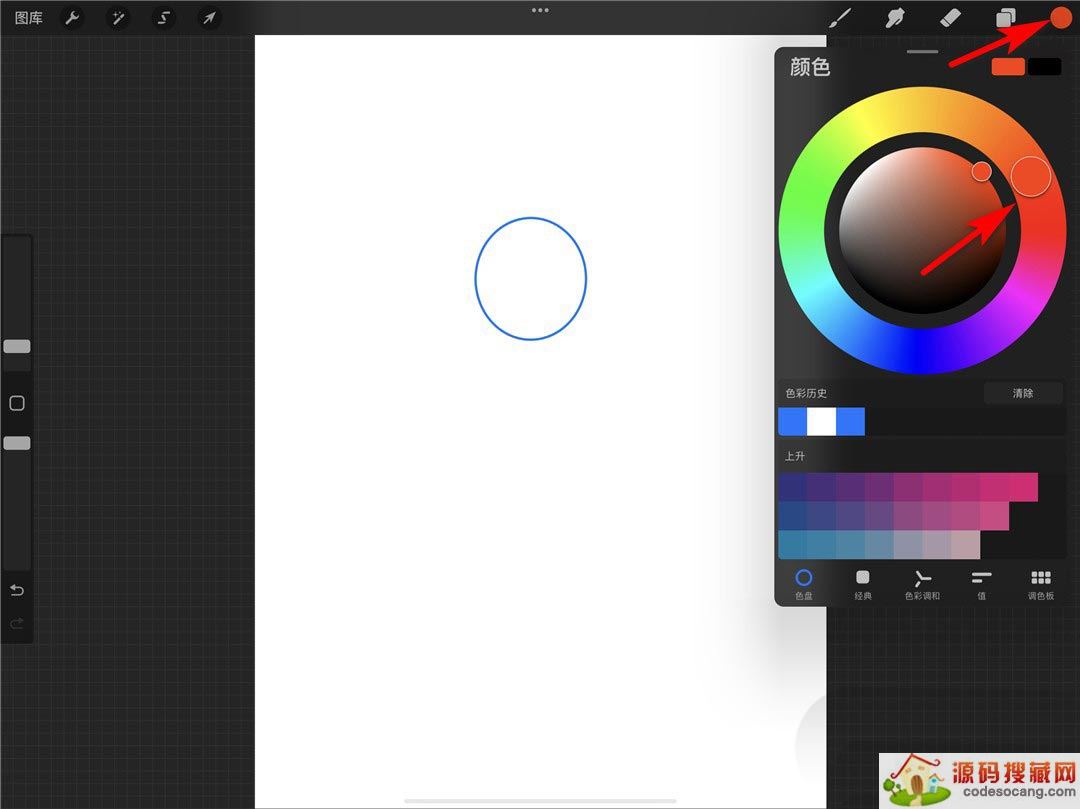
Task: Tap the square modify button on sidebar
Action: 17,404
